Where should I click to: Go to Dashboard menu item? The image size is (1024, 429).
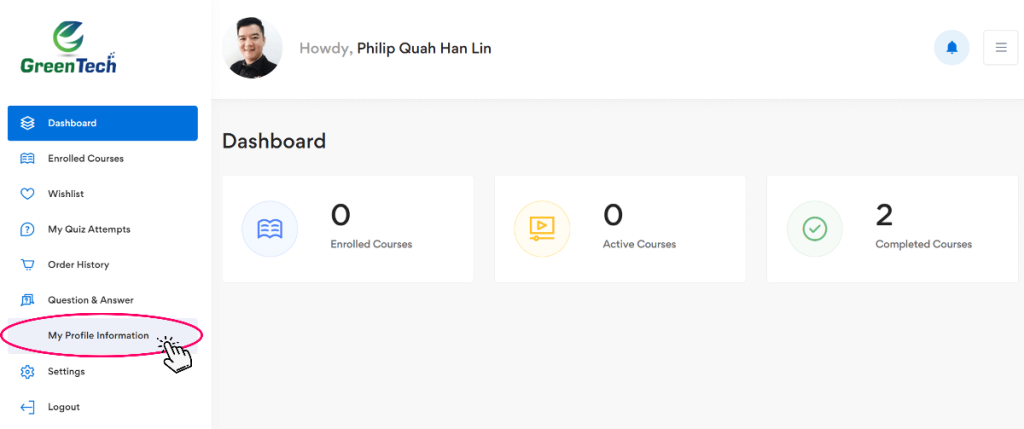(72, 123)
